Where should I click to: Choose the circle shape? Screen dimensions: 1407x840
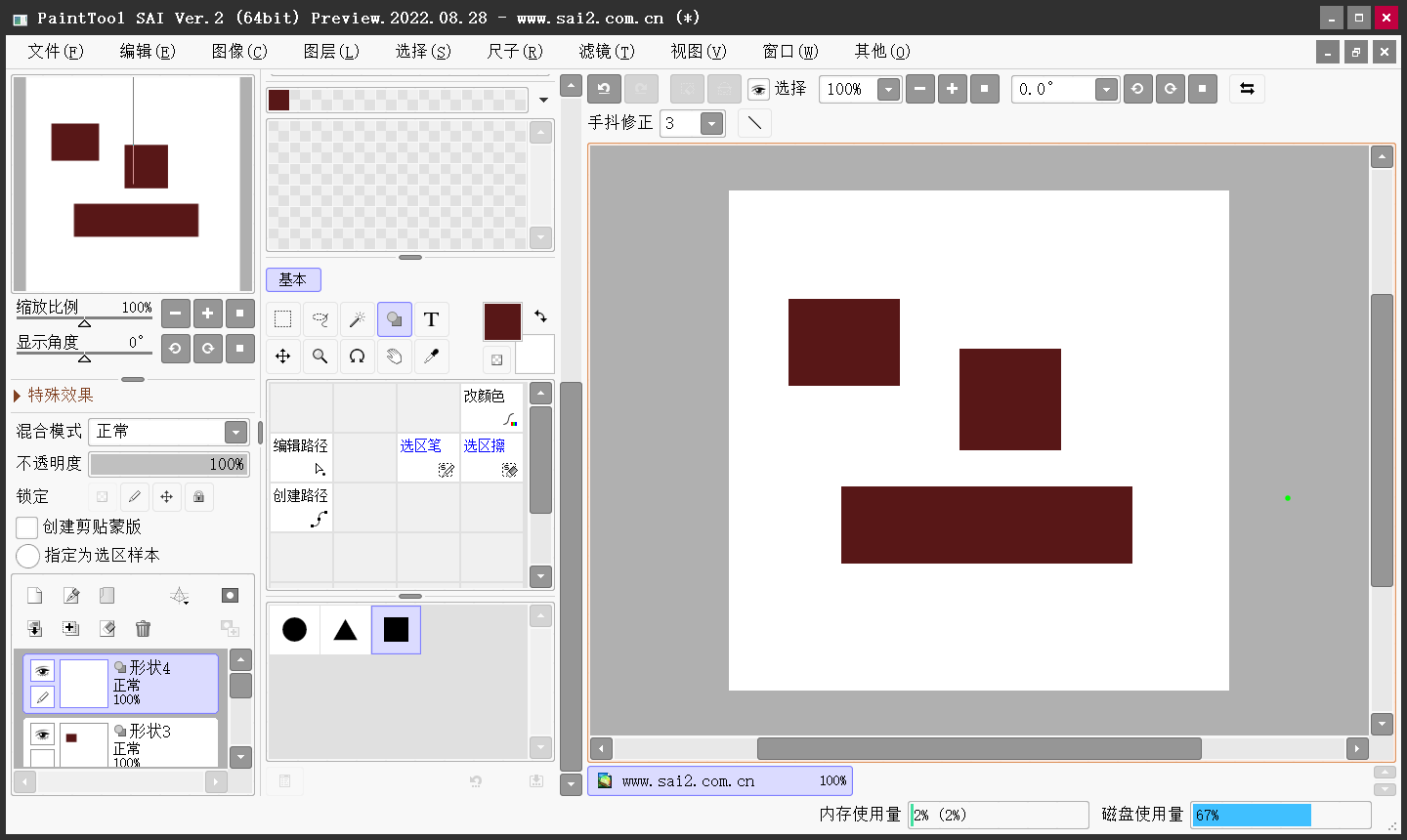[x=294, y=630]
